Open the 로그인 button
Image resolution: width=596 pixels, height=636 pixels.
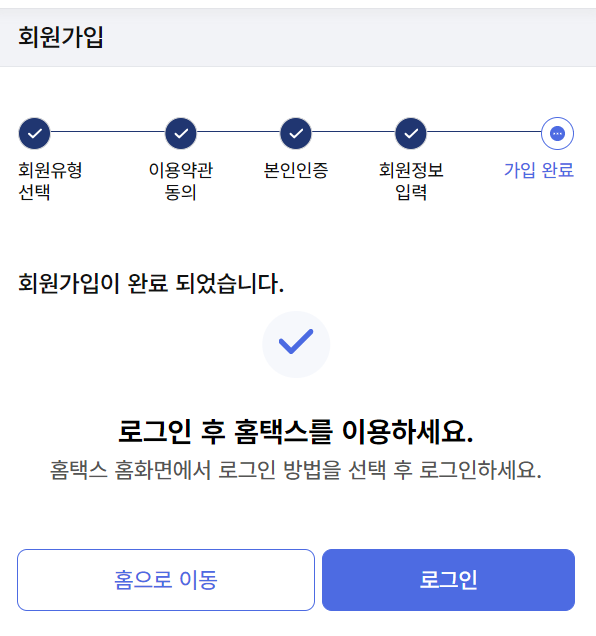point(448,580)
